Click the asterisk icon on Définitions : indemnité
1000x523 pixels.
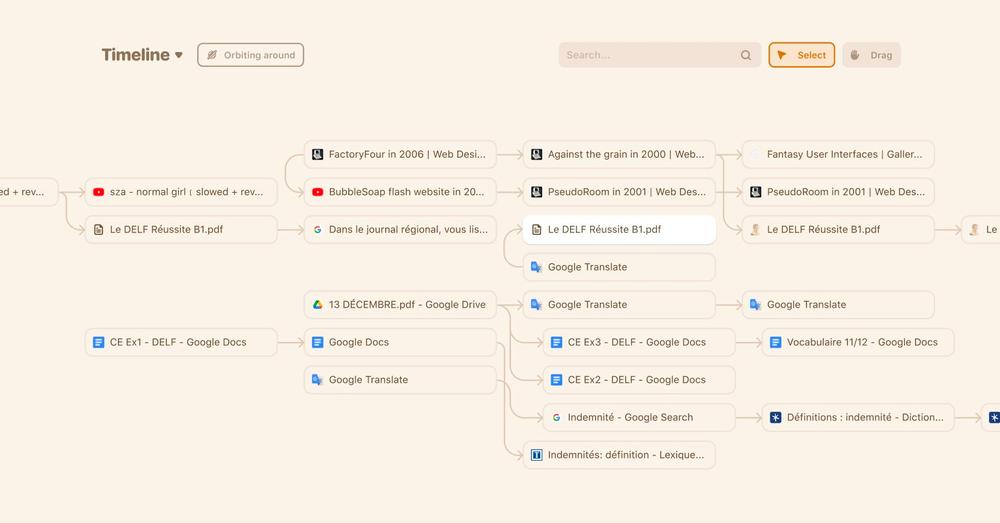tap(776, 418)
